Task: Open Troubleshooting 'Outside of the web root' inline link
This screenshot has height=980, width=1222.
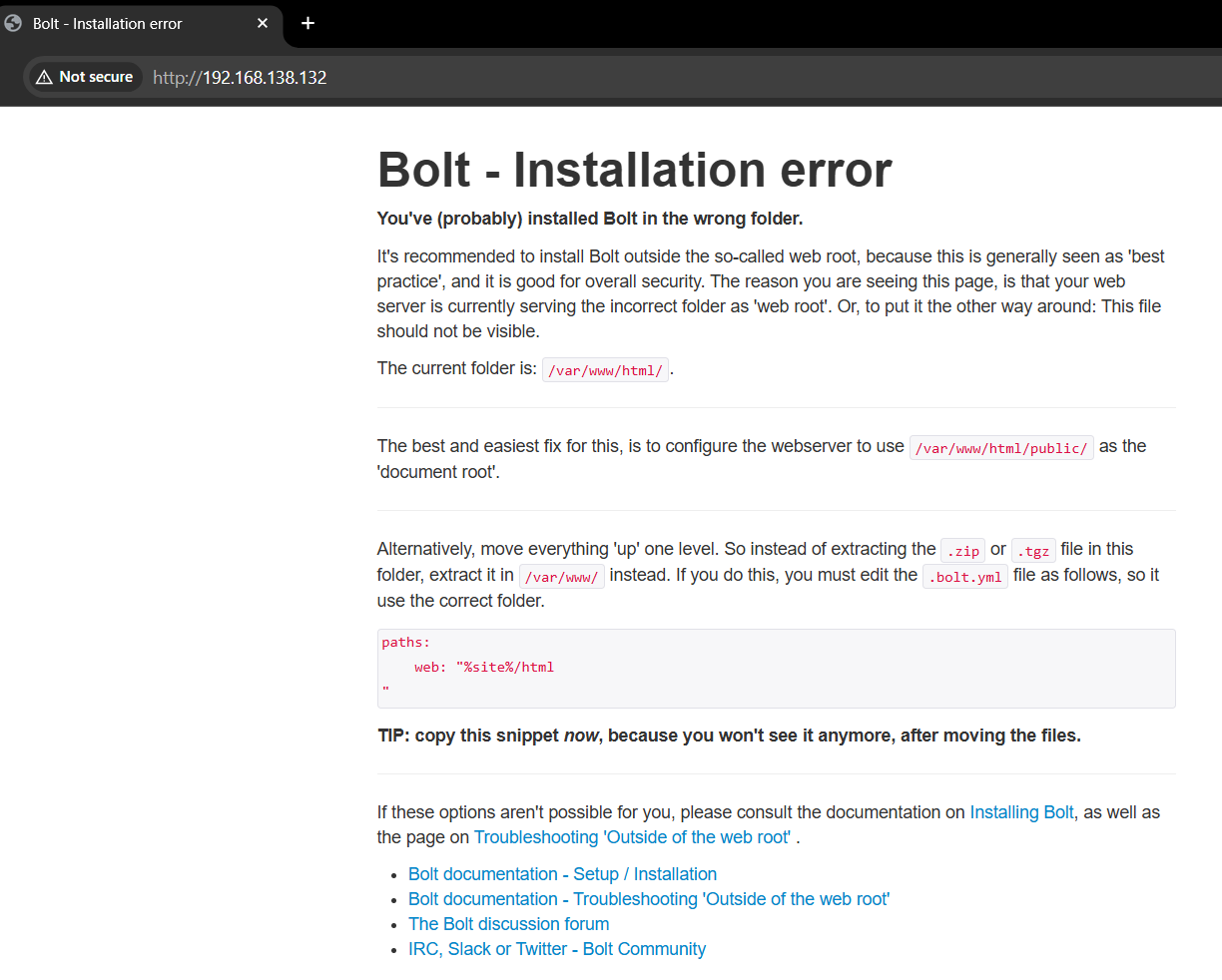Action: [632, 837]
